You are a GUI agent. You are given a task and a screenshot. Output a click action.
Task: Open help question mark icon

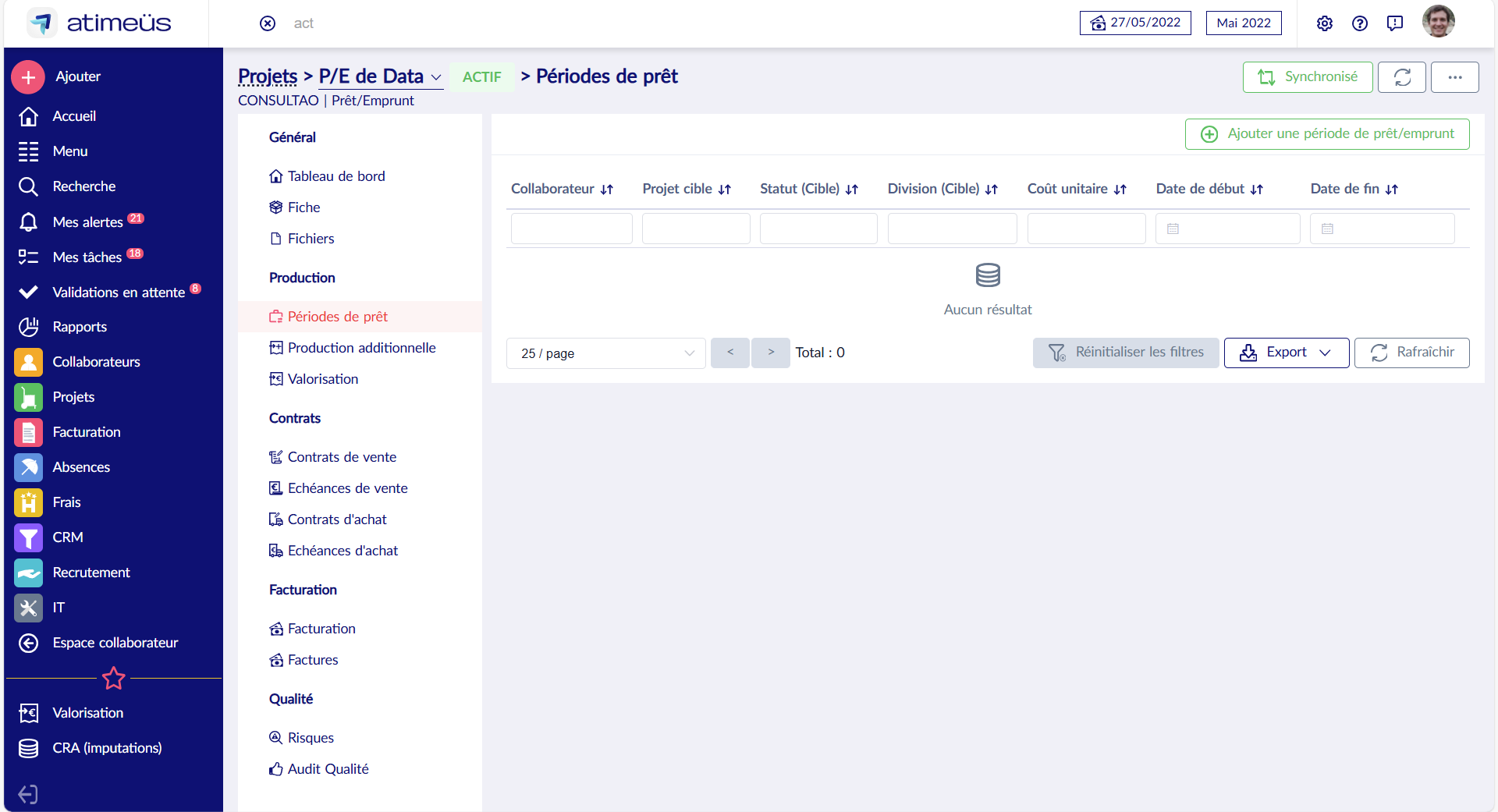point(1360,23)
